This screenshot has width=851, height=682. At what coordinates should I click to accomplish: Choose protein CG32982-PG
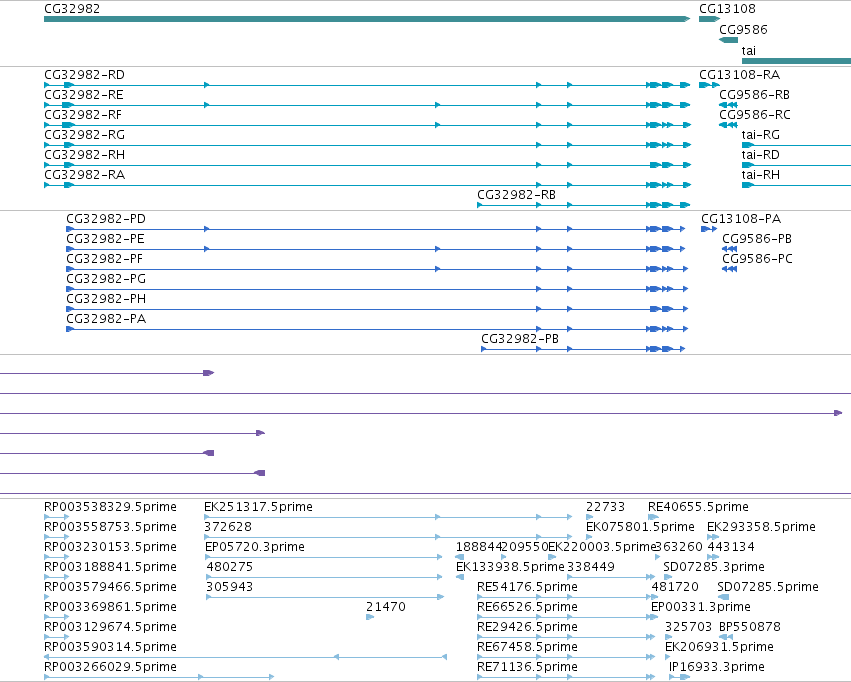click(106, 279)
